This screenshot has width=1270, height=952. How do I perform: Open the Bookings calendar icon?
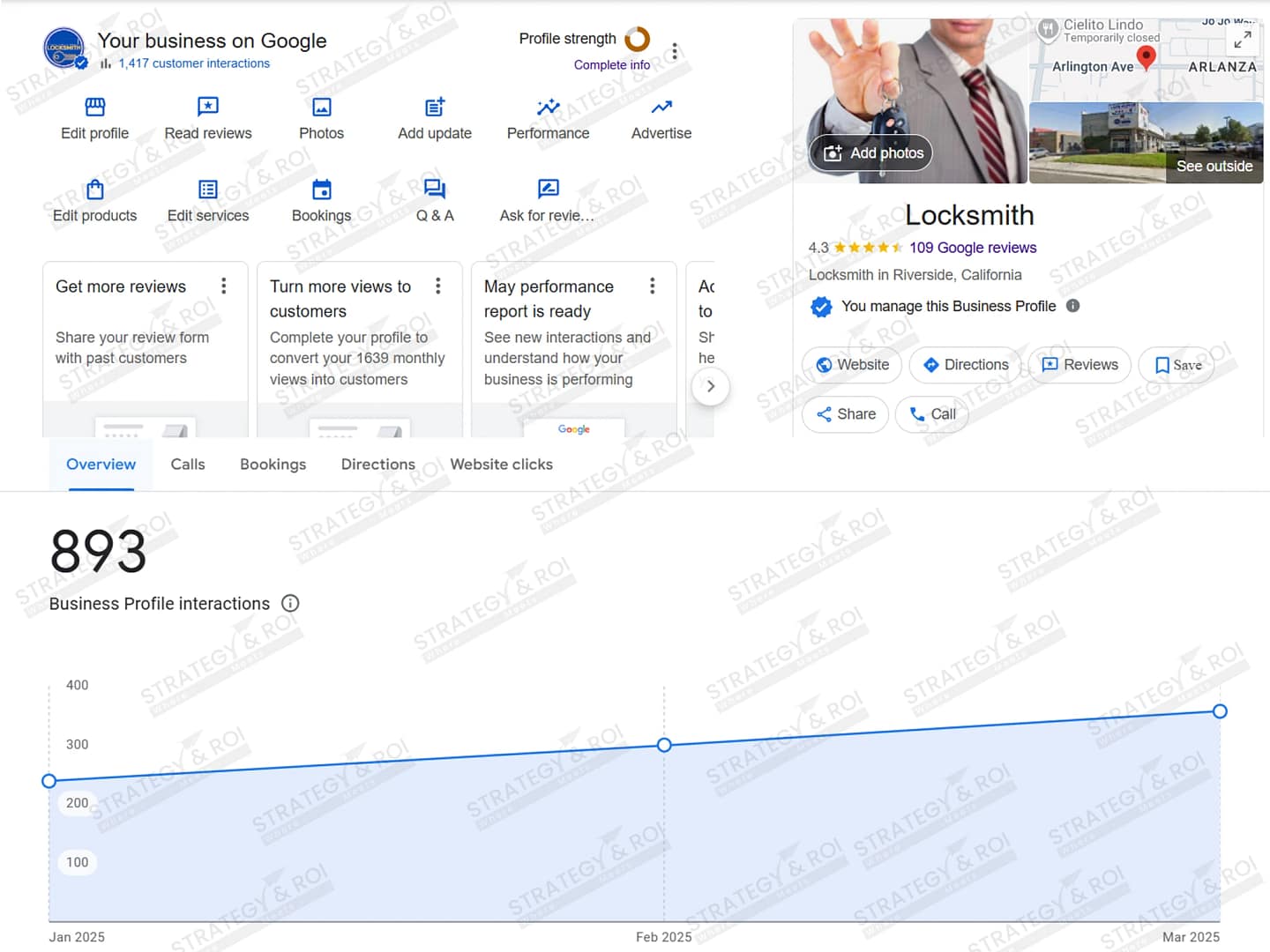click(322, 190)
